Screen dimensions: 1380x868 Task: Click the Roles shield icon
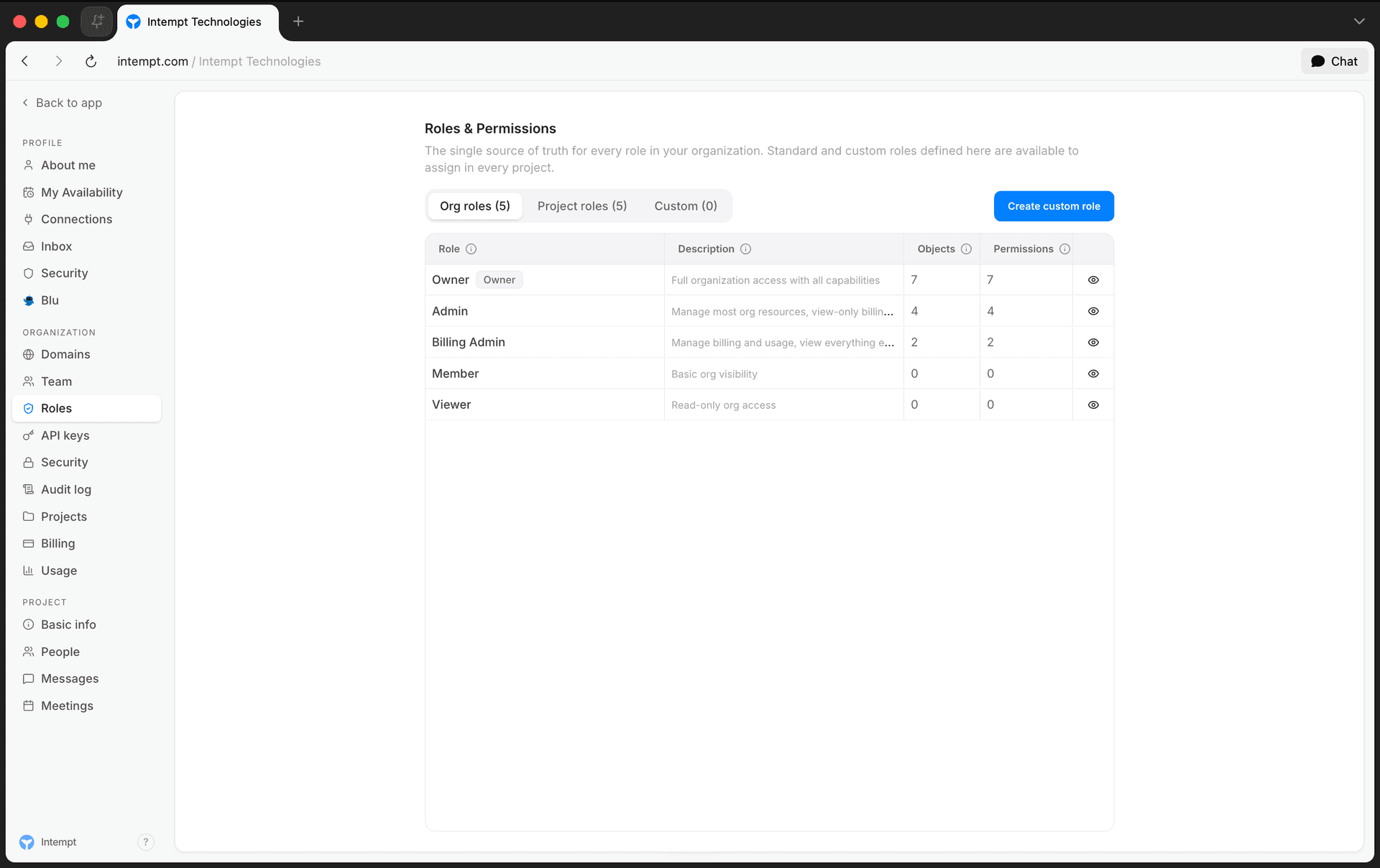(x=29, y=408)
